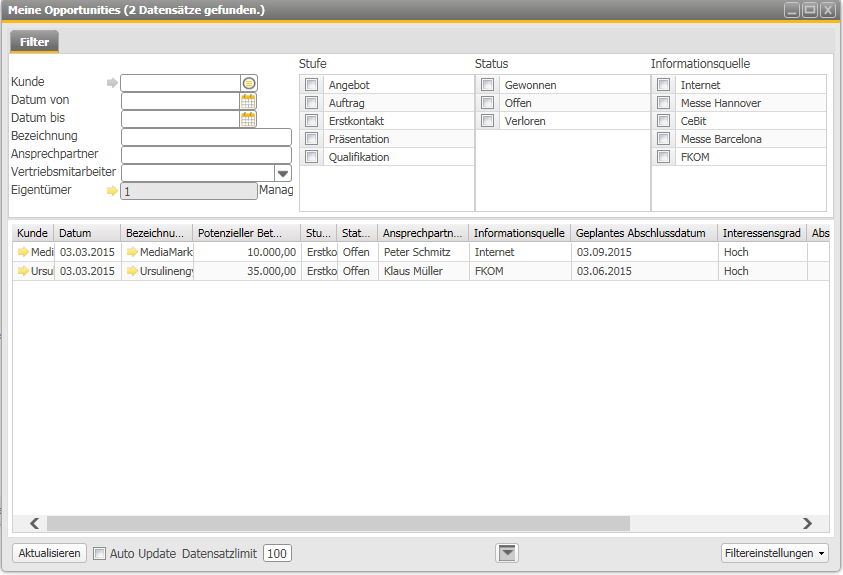
Task: Click the Sta... column header
Action: coord(357,233)
